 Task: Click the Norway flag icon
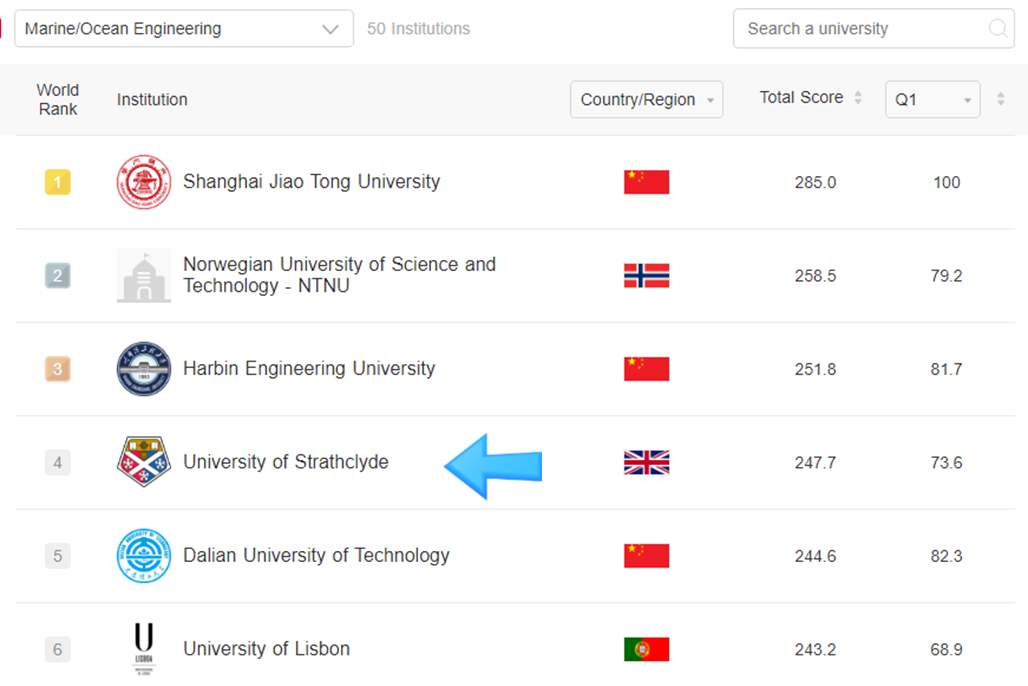coord(646,275)
